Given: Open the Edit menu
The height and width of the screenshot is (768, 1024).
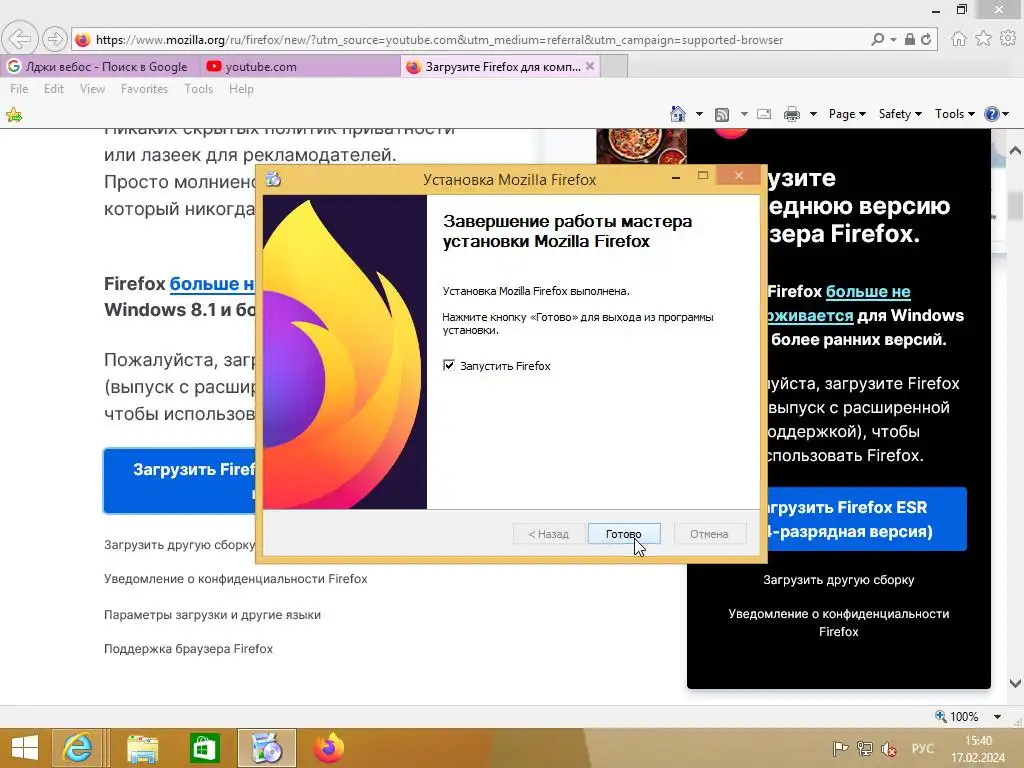Looking at the screenshot, I should point(54,89).
